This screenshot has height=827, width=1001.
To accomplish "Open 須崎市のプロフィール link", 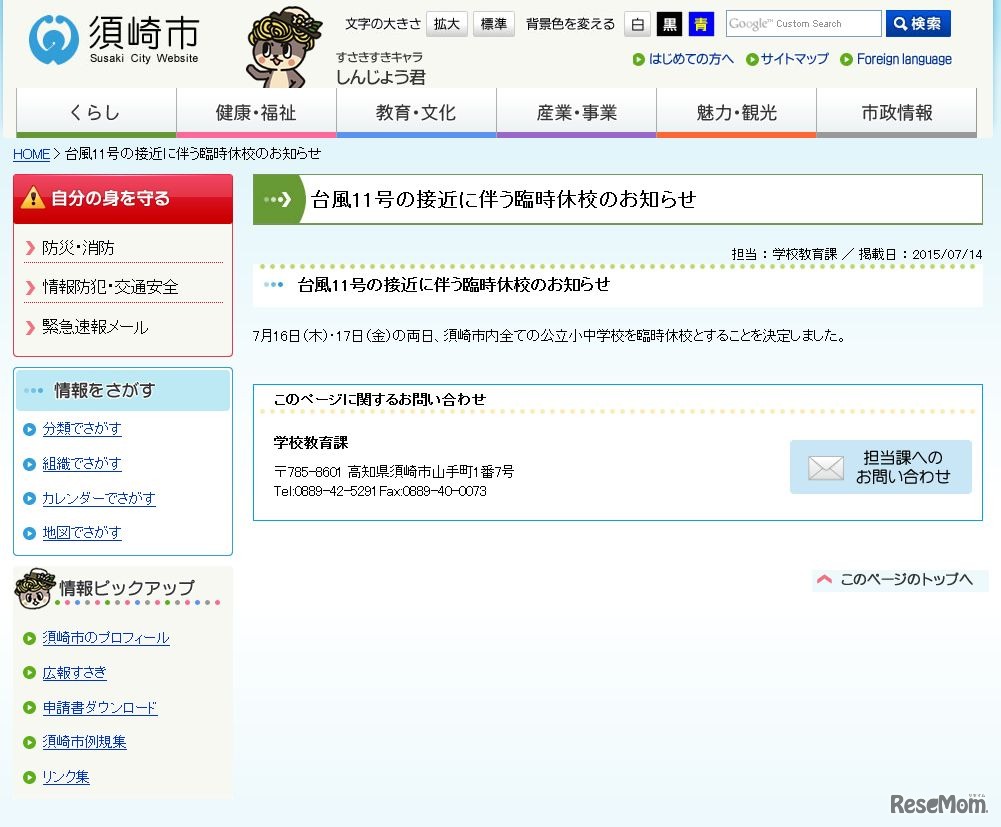I will point(106,637).
